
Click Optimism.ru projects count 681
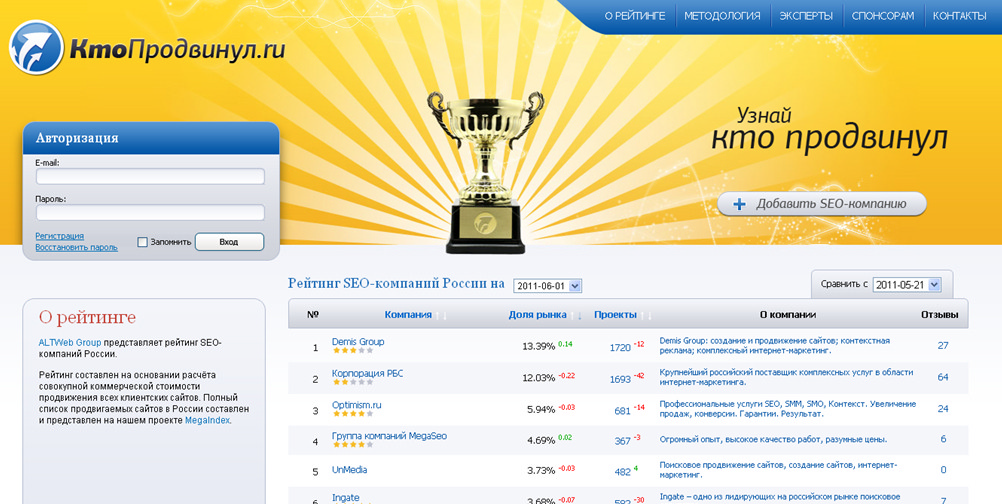(x=622, y=411)
